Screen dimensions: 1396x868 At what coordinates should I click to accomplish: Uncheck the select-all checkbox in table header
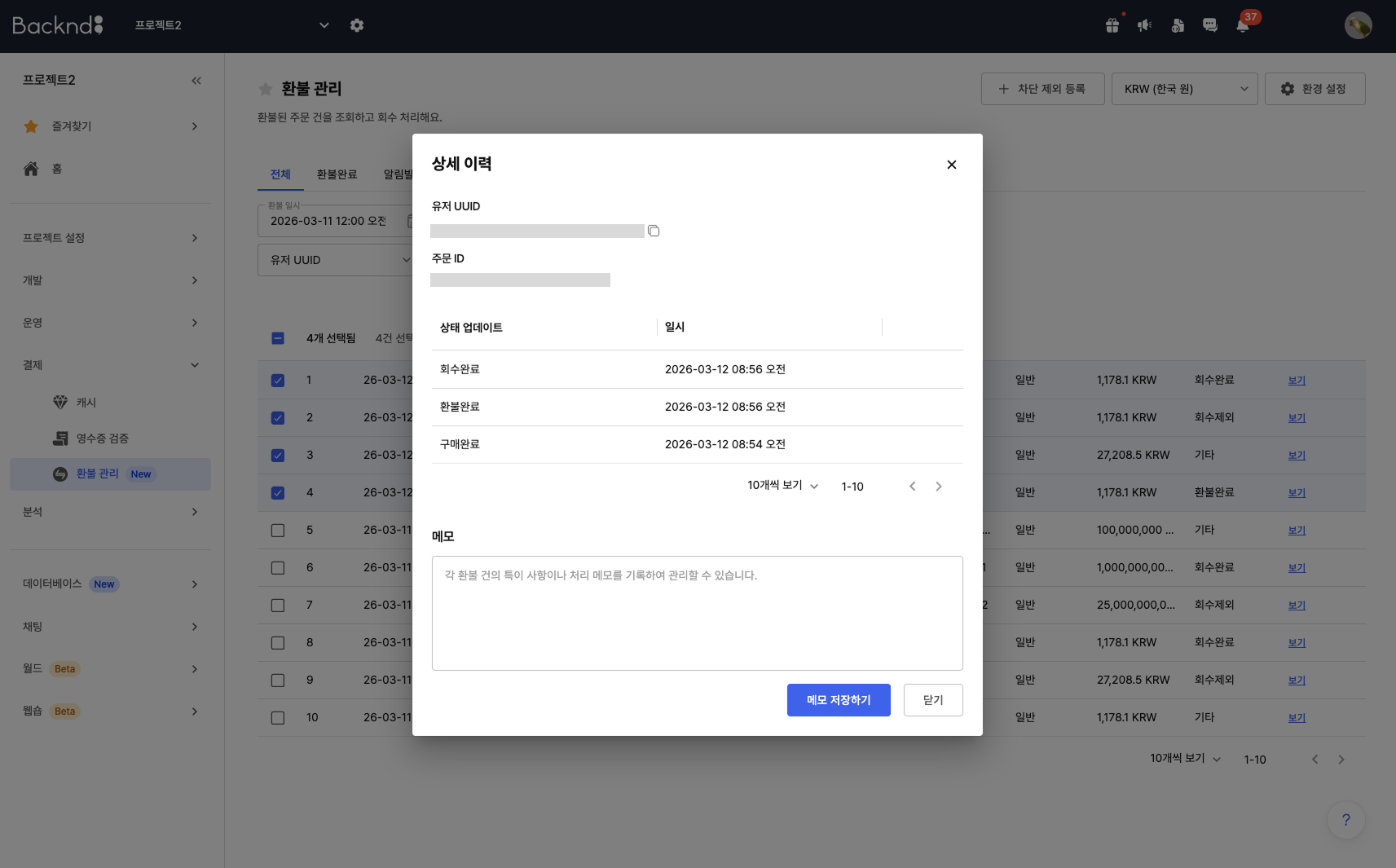pyautogui.click(x=278, y=338)
